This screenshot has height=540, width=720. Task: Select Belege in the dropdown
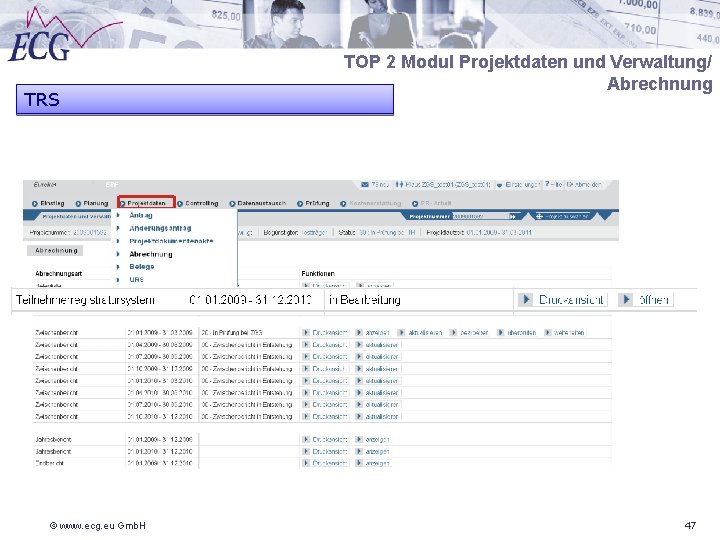pyautogui.click(x=141, y=267)
